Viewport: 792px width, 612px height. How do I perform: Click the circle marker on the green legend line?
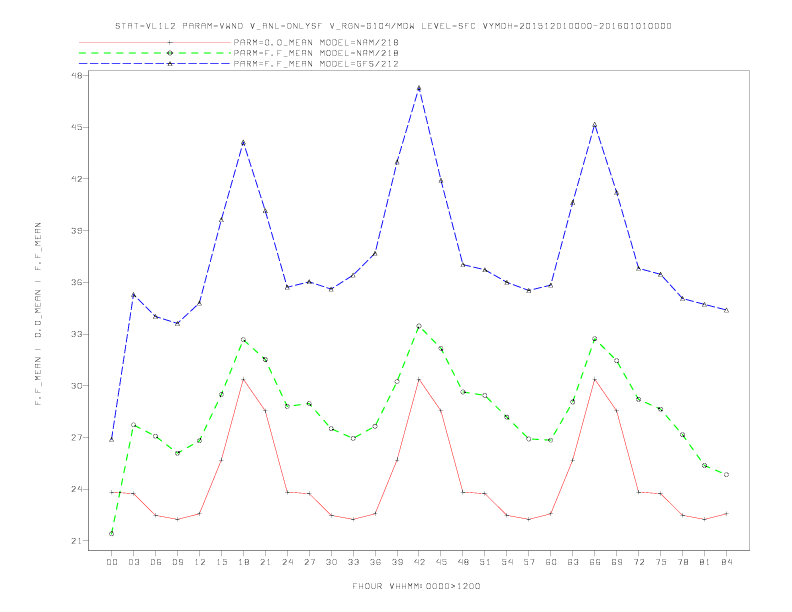(170, 53)
